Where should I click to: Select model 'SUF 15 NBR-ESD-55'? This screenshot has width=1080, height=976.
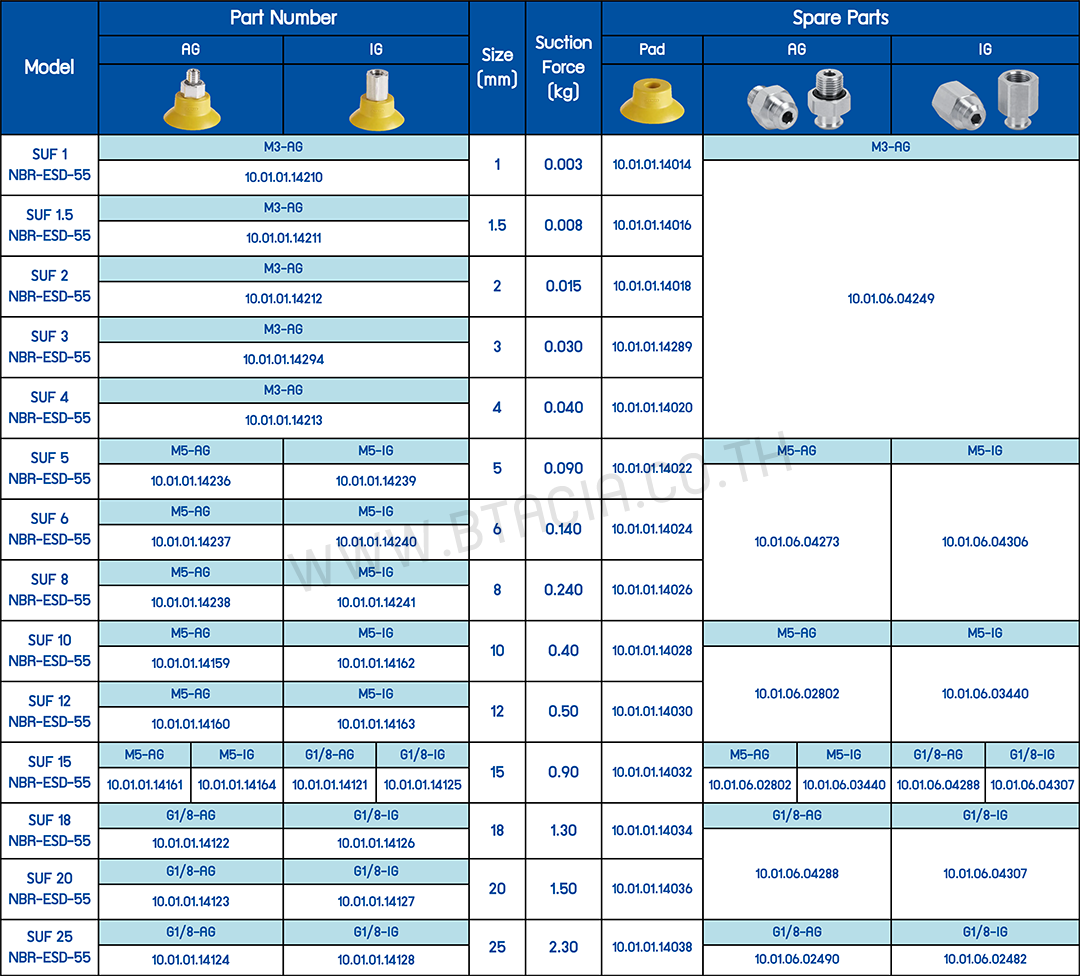pyautogui.click(x=50, y=772)
